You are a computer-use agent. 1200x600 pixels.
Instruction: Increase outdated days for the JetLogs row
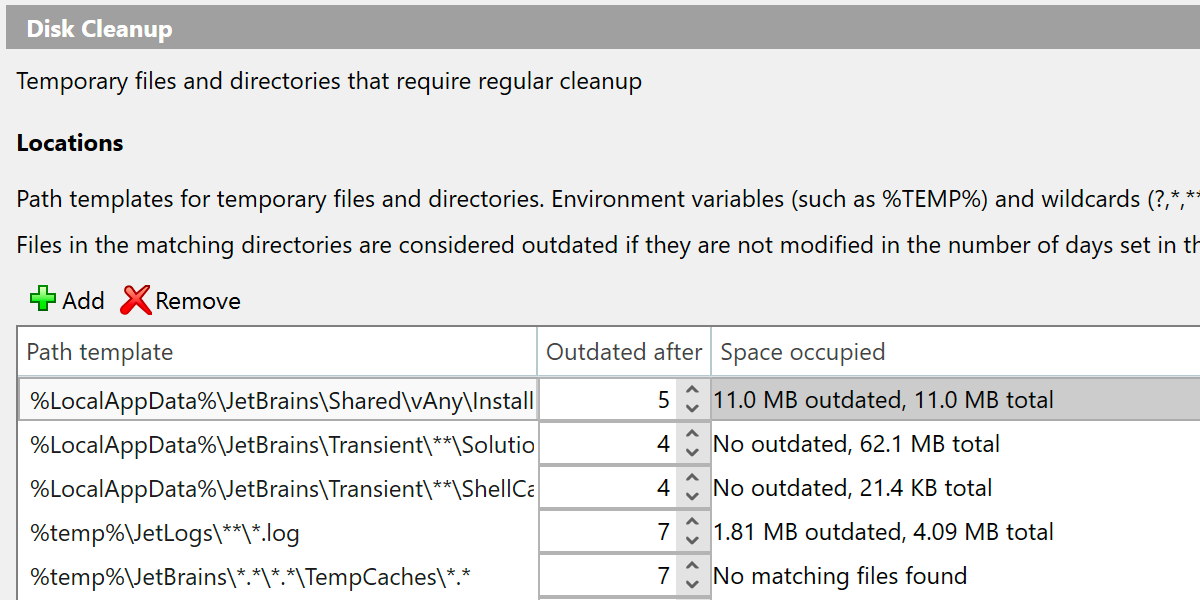(691, 523)
